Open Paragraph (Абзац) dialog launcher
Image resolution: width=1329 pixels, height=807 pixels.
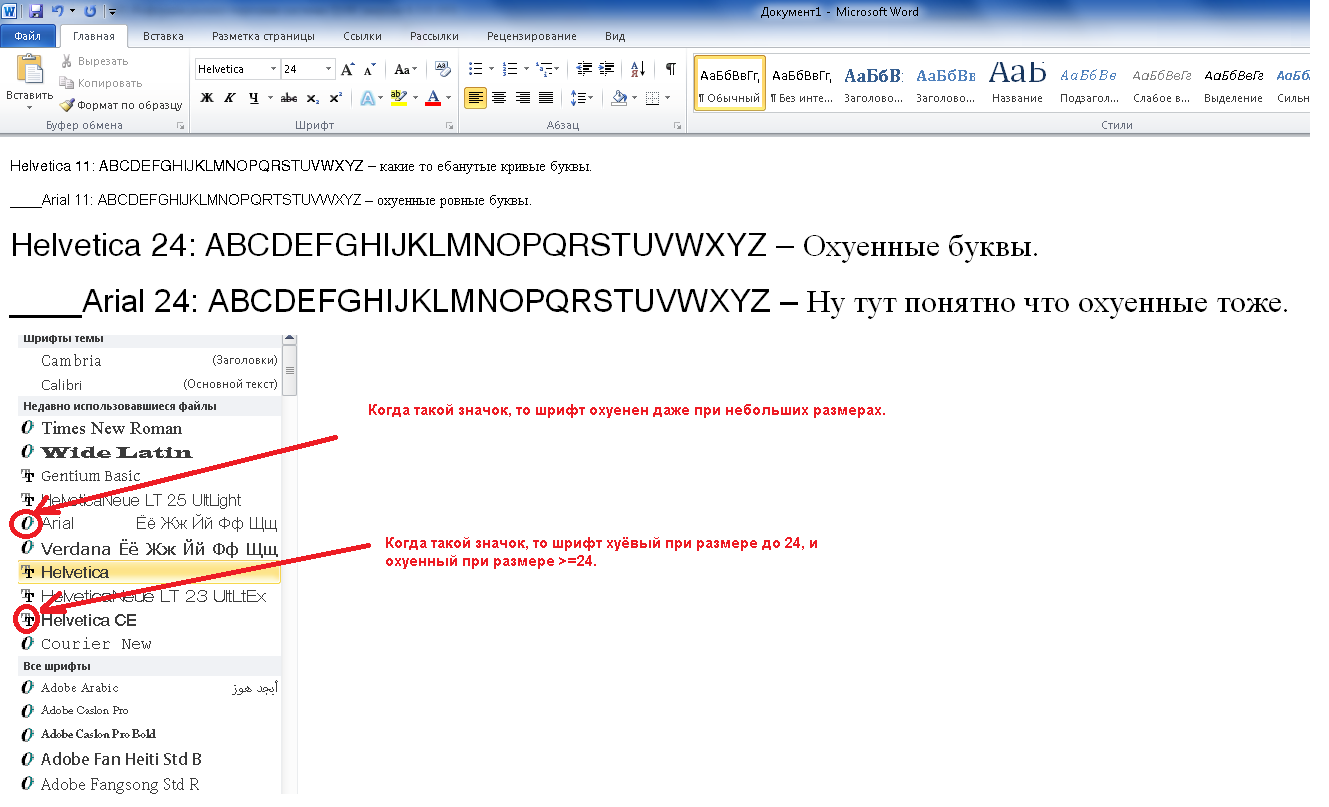[677, 126]
